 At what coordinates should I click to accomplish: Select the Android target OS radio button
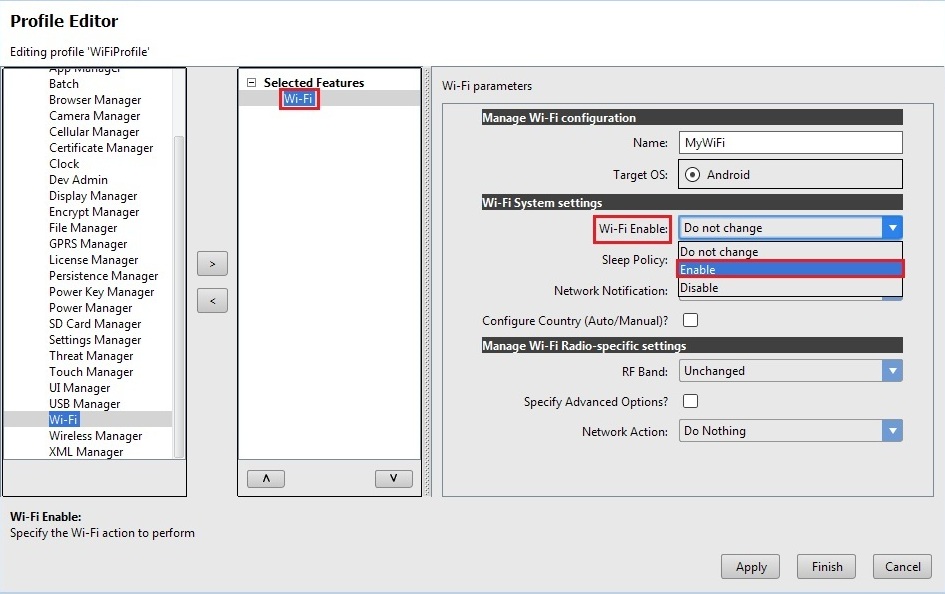pyautogui.click(x=692, y=174)
